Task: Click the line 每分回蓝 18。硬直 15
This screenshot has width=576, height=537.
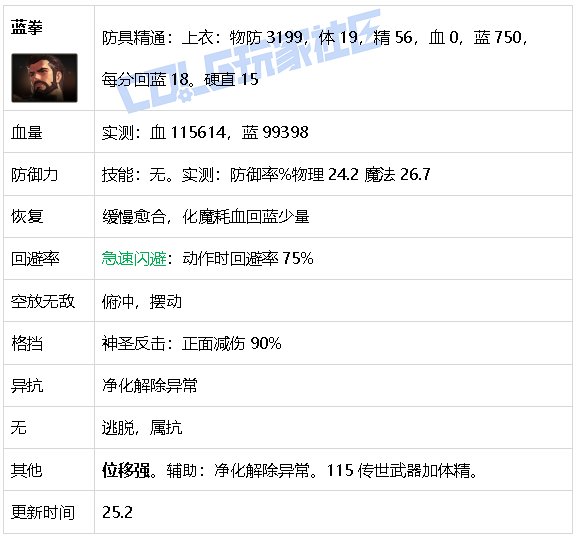Action: [180, 80]
